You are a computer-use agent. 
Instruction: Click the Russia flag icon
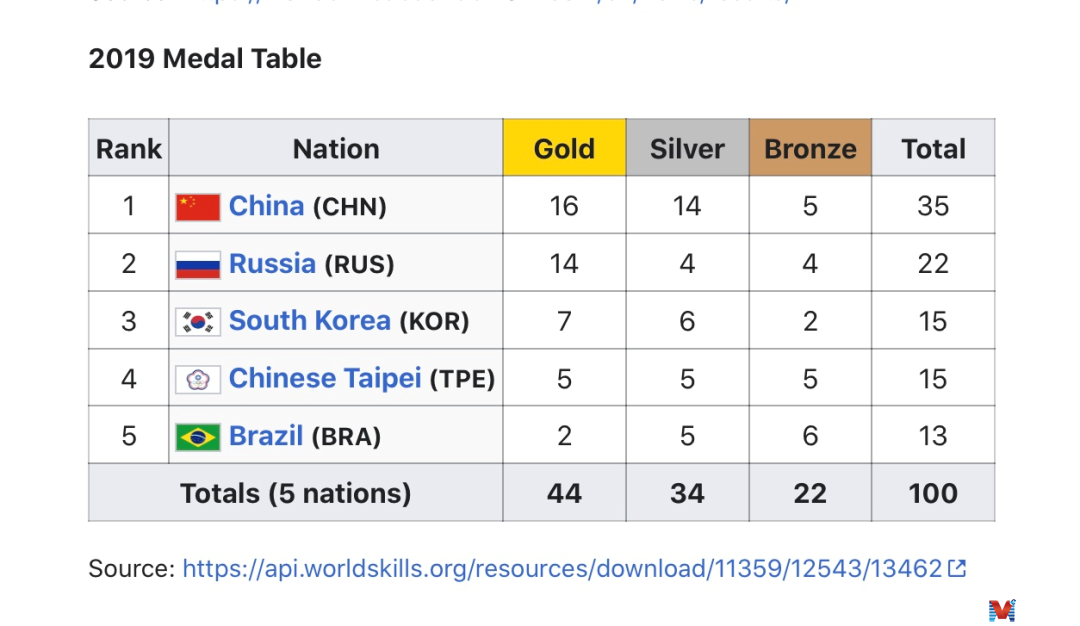tap(198, 265)
